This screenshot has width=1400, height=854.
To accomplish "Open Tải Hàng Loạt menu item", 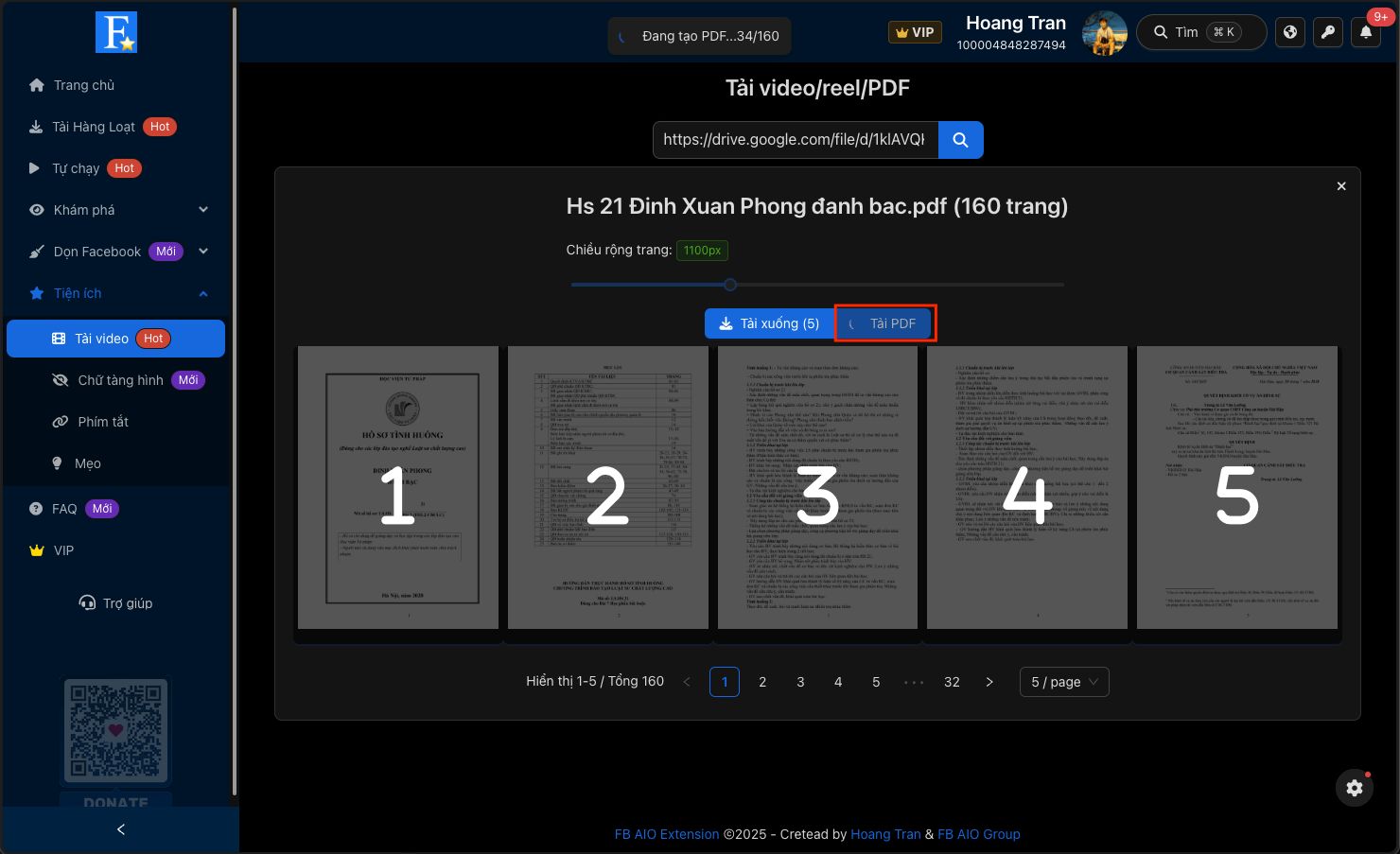I will click(115, 127).
